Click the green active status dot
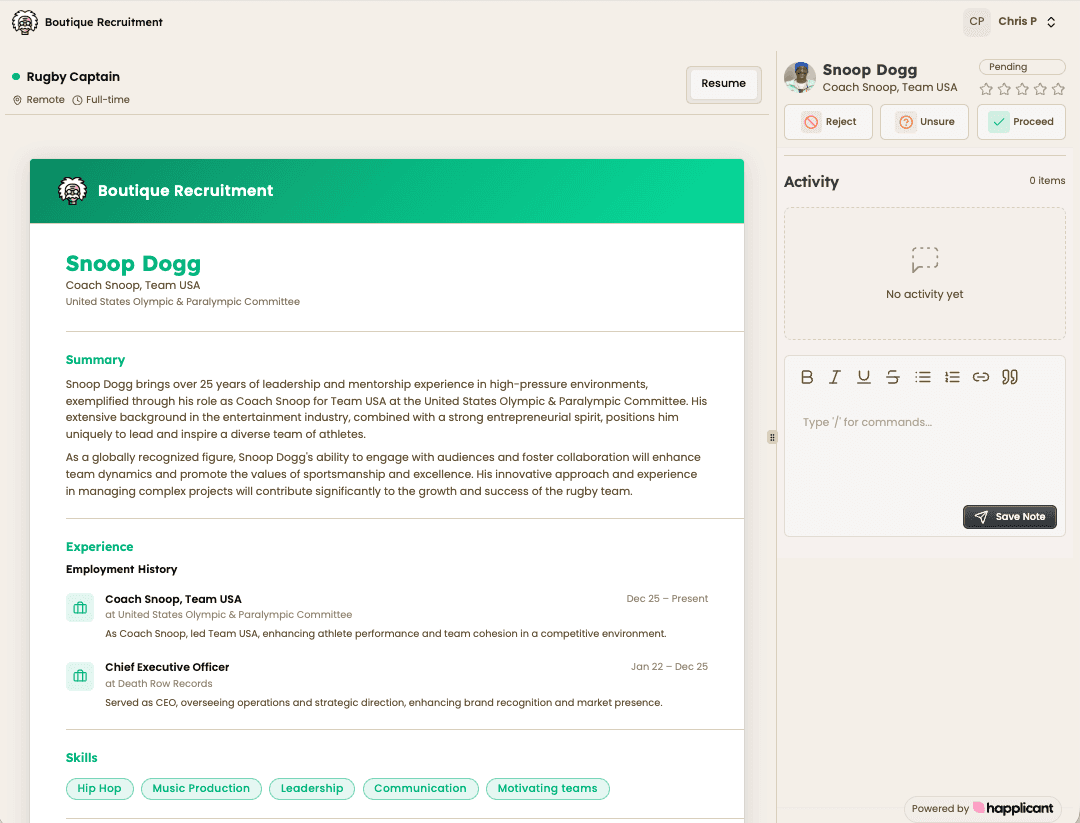 coord(16,76)
